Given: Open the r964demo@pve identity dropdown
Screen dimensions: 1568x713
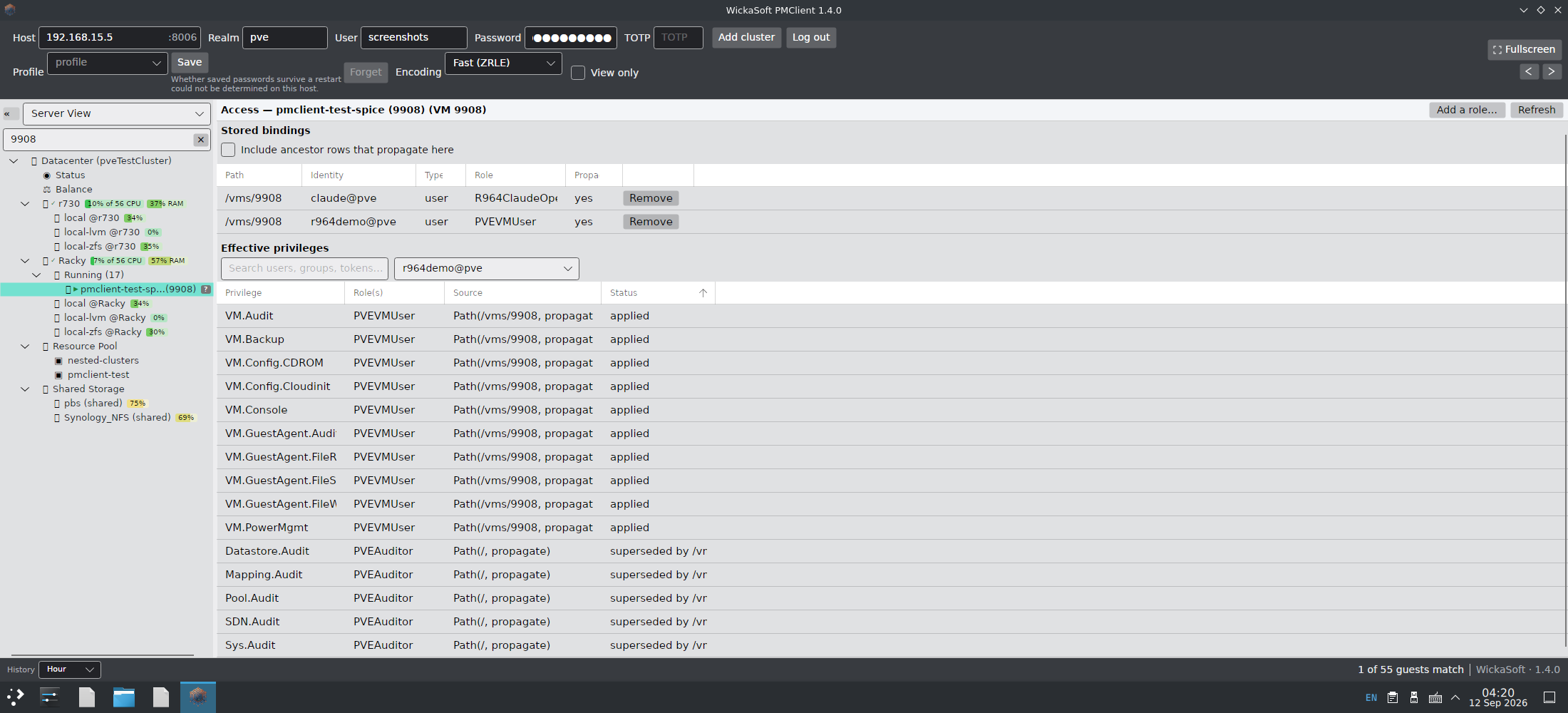Looking at the screenshot, I should [x=487, y=269].
